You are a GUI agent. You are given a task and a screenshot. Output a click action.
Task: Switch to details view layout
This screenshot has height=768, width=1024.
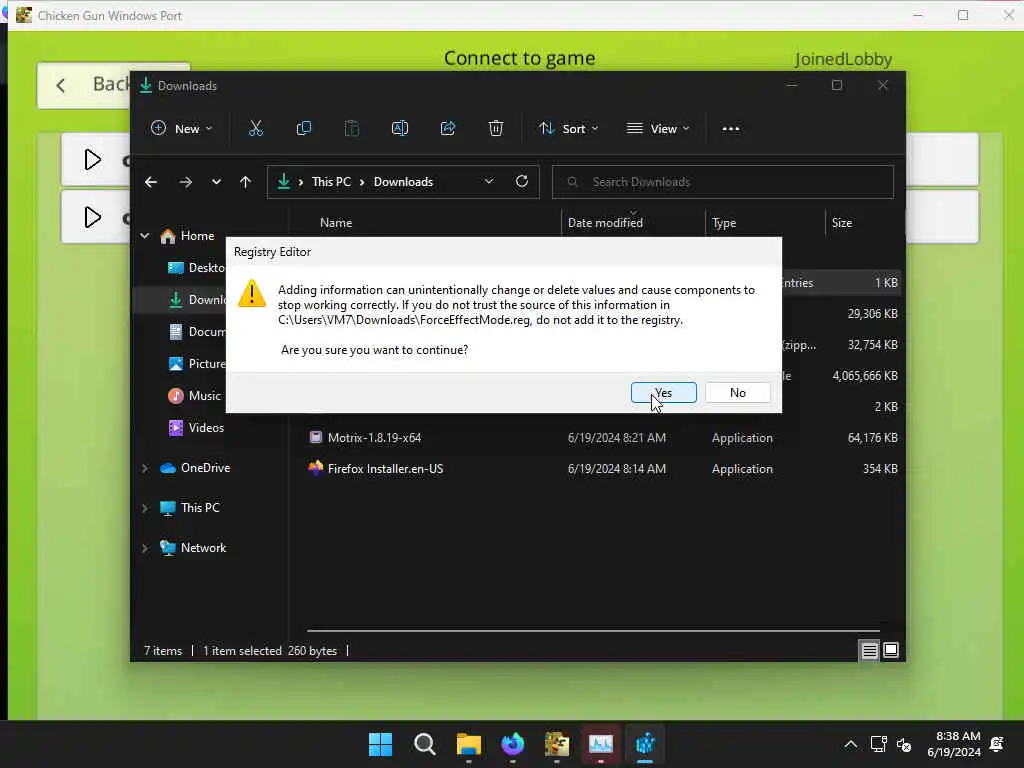(869, 650)
